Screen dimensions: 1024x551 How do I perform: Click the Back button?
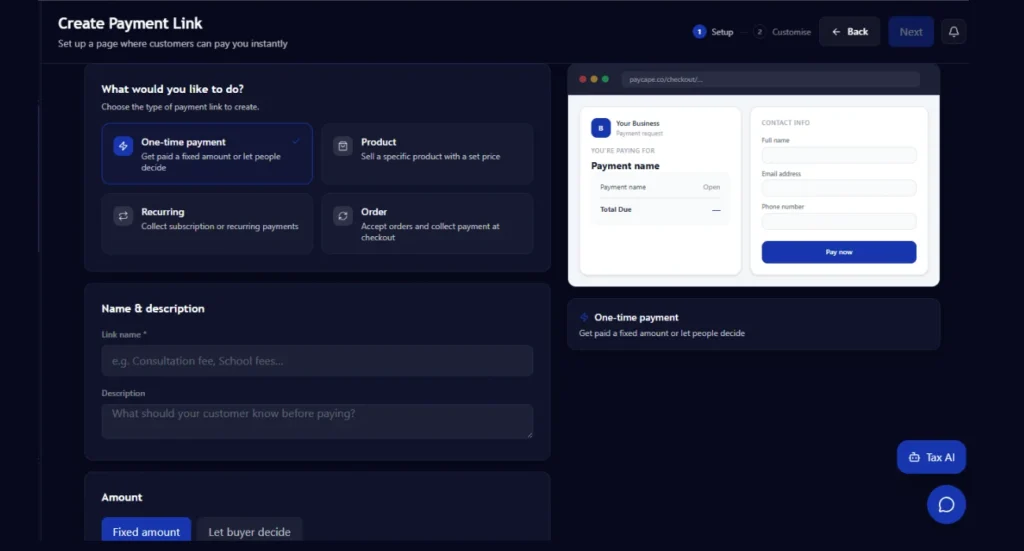pyautogui.click(x=850, y=32)
